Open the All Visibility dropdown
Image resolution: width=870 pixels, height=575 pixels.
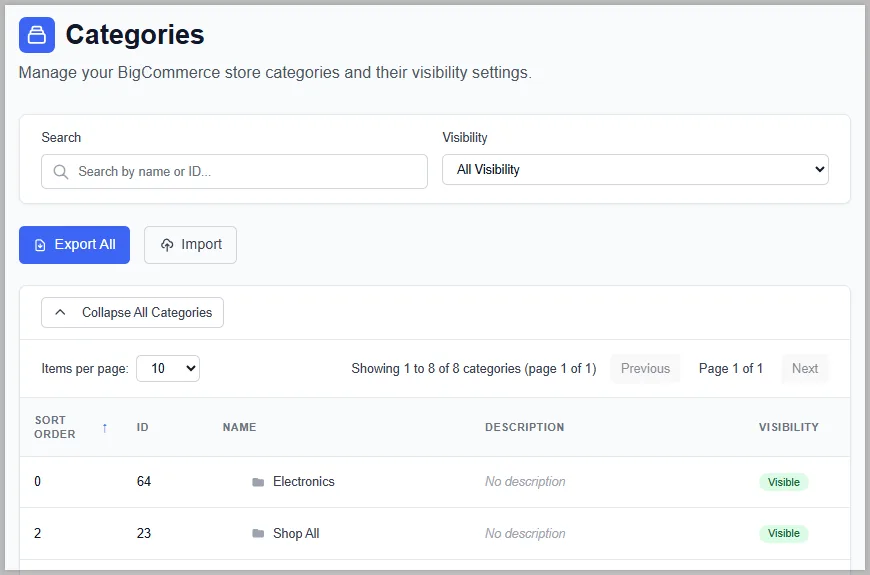pyautogui.click(x=635, y=170)
